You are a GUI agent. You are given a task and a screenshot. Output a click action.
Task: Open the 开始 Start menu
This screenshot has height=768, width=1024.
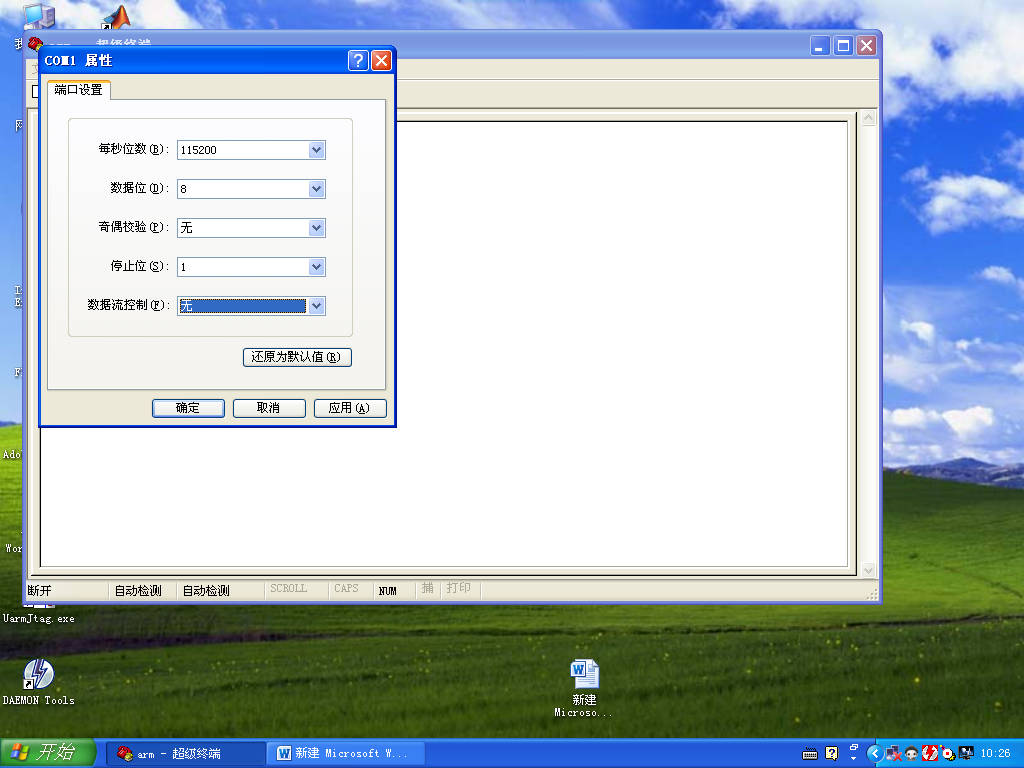click(x=48, y=753)
